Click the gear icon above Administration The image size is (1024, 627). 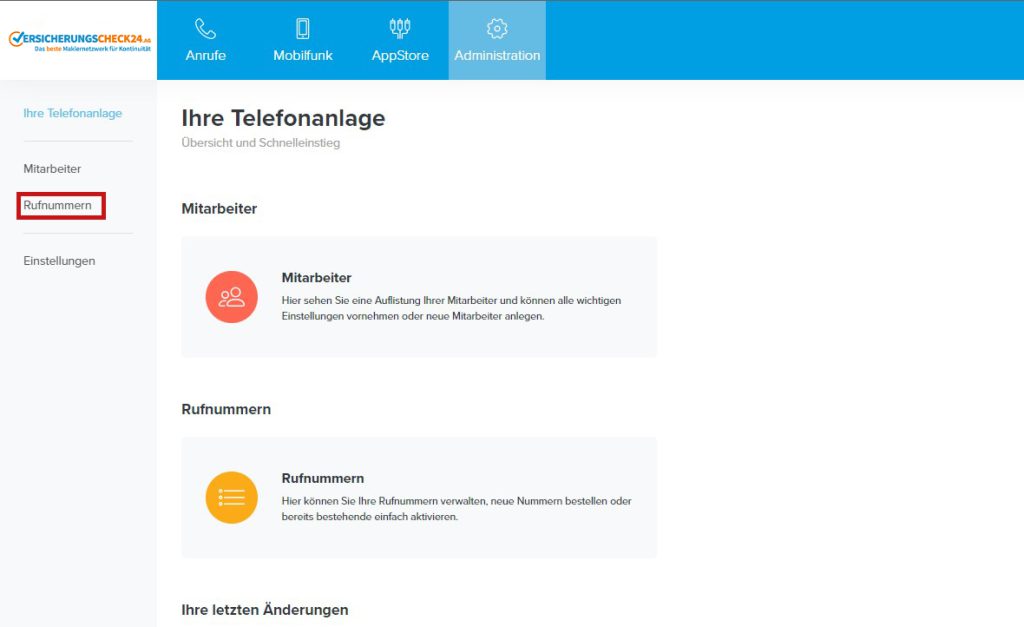497,29
